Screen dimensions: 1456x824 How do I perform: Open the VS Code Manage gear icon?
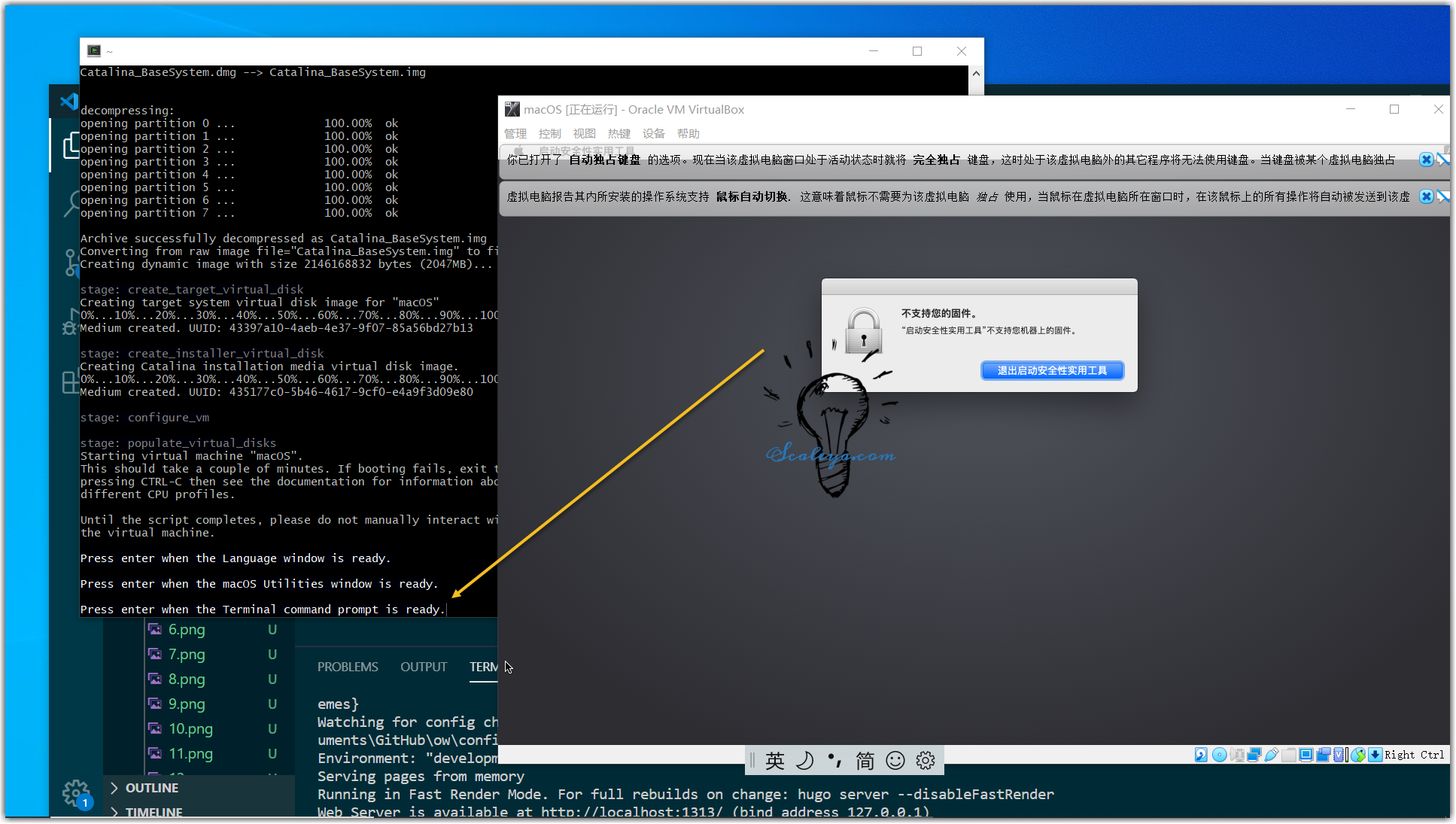point(75,792)
